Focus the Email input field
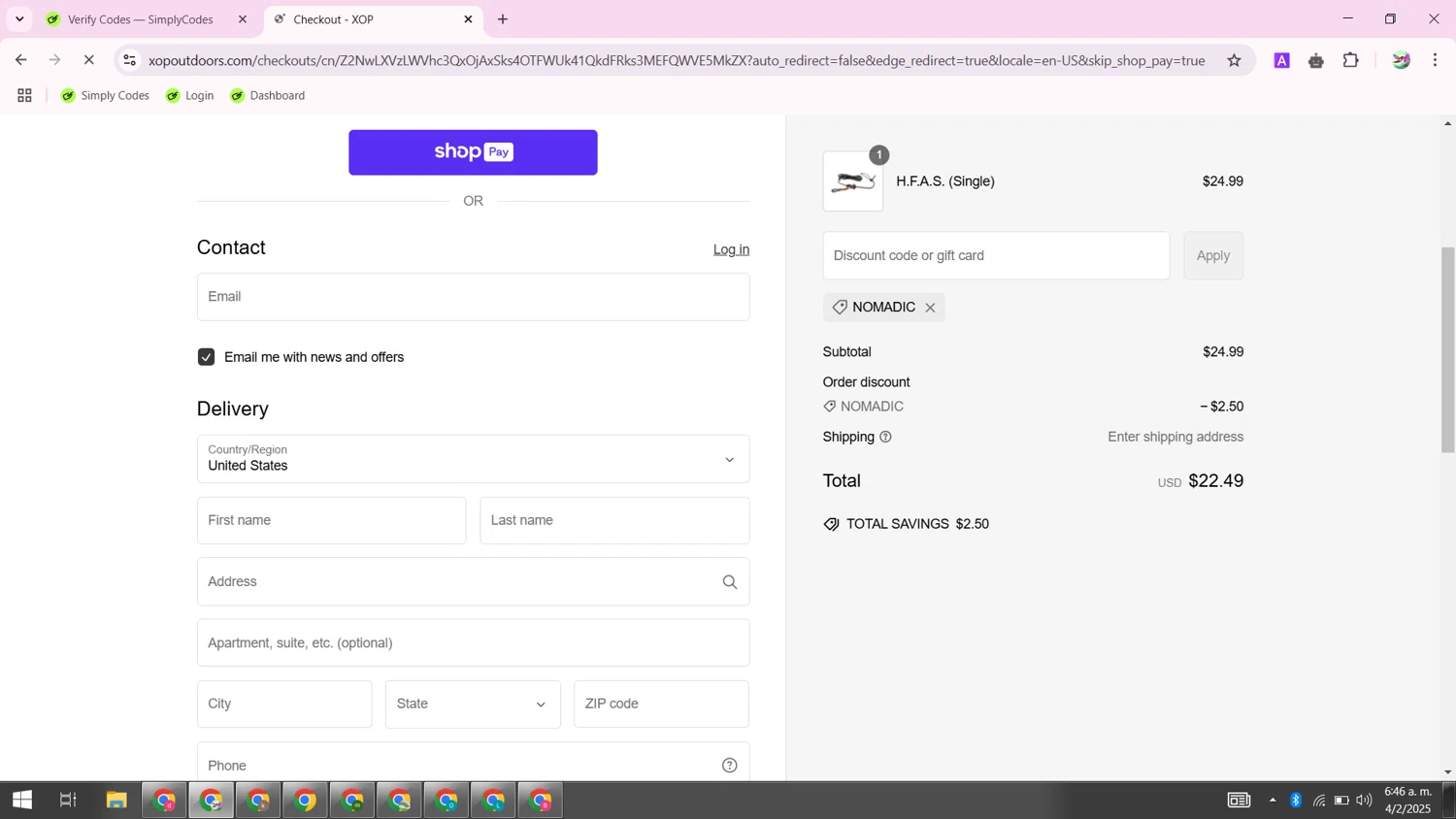 tap(473, 297)
